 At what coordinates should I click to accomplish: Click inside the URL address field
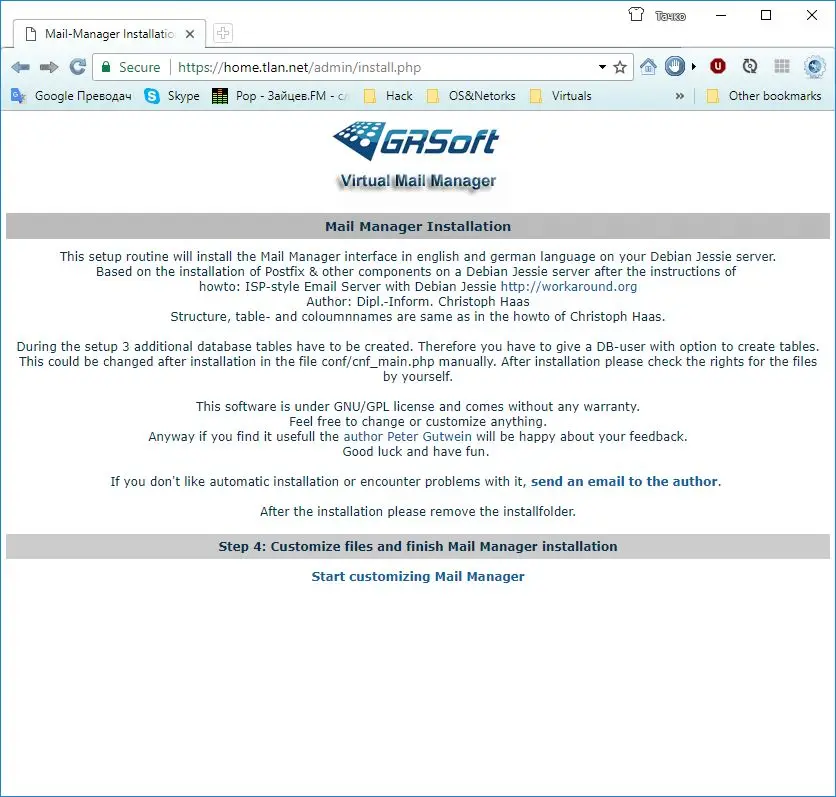[x=380, y=67]
